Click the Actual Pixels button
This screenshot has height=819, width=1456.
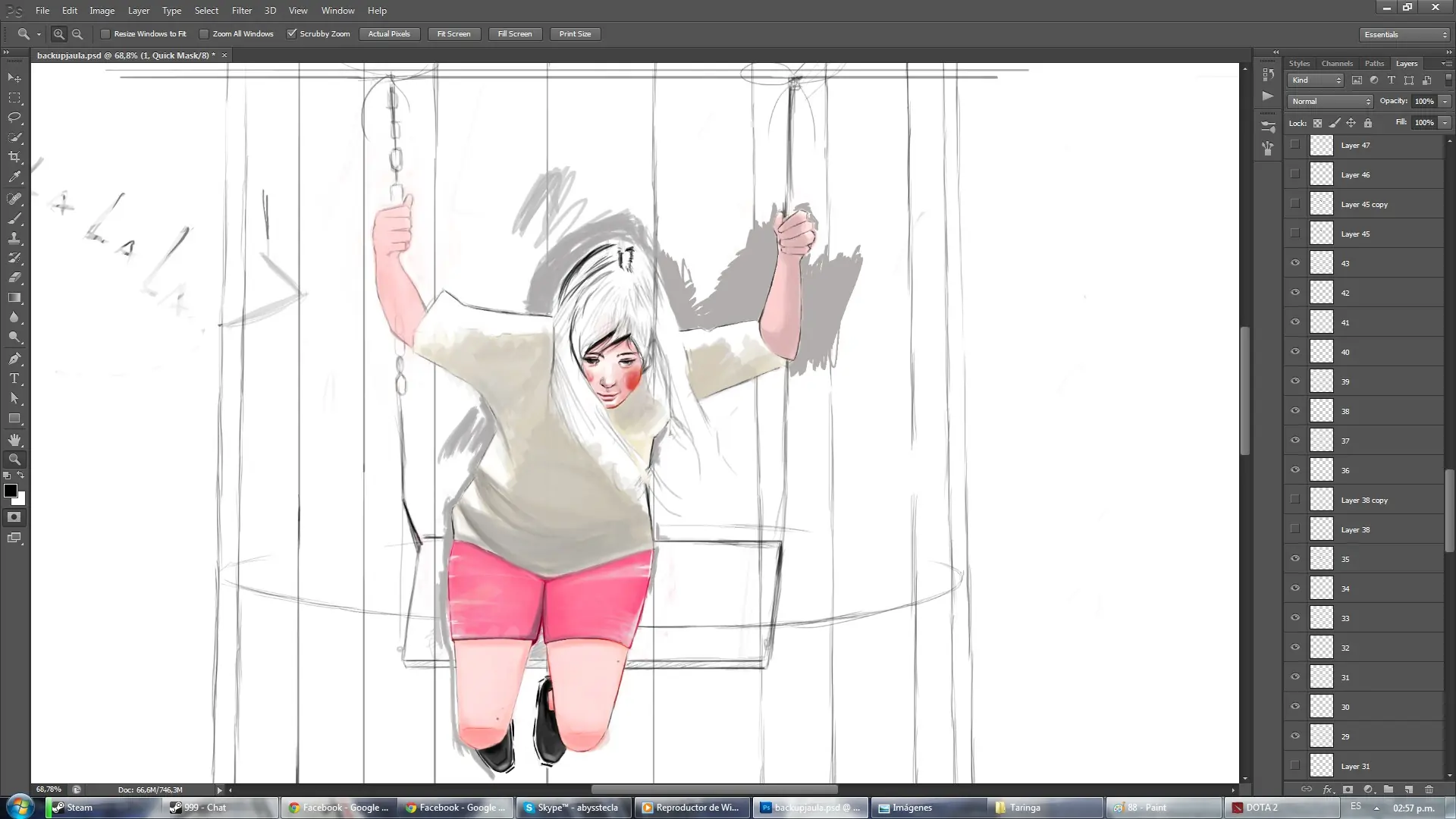(x=389, y=34)
